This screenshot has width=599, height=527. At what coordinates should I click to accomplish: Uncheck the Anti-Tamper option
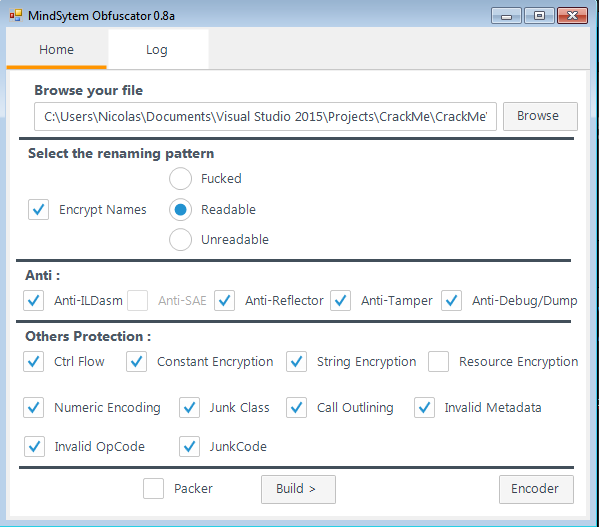[340, 301]
